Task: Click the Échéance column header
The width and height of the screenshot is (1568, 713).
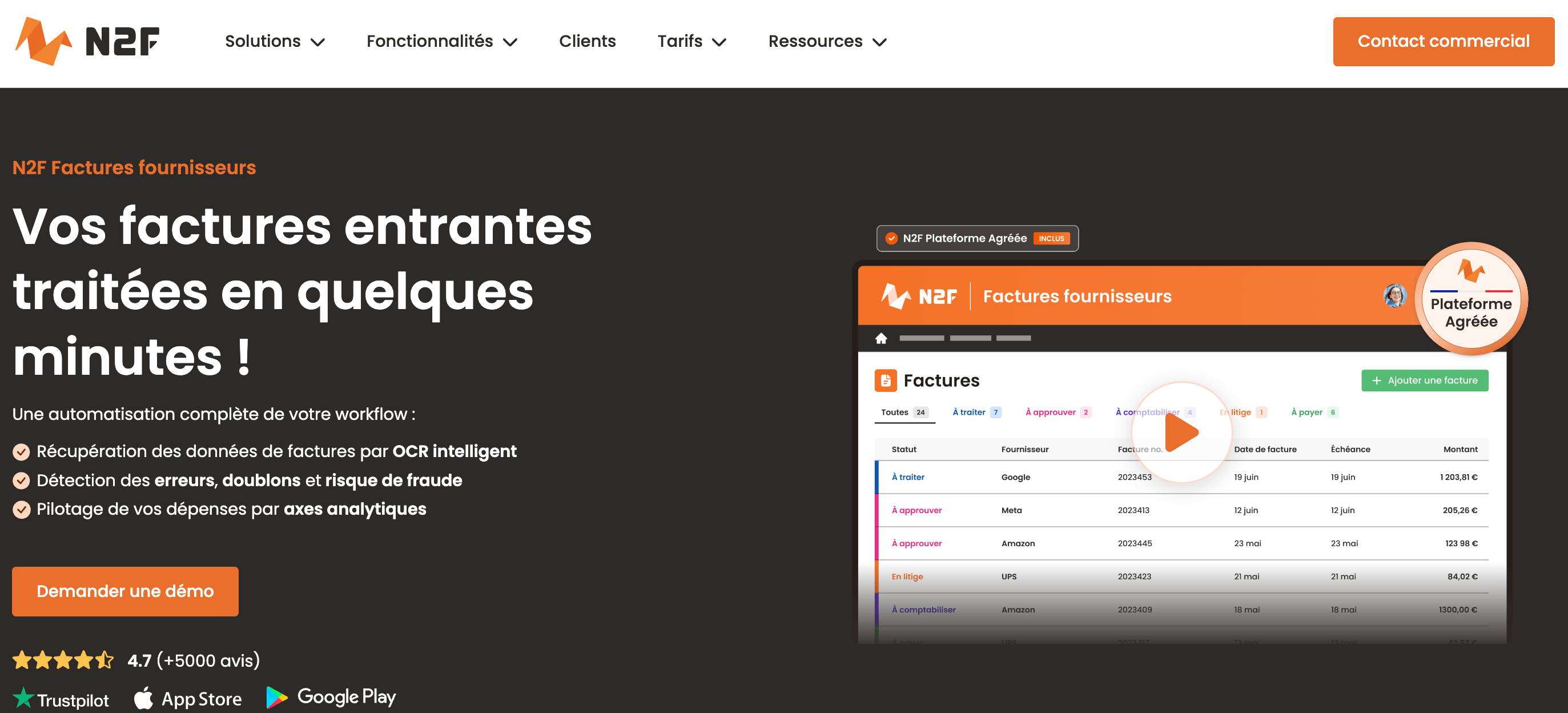Action: [x=1350, y=450]
